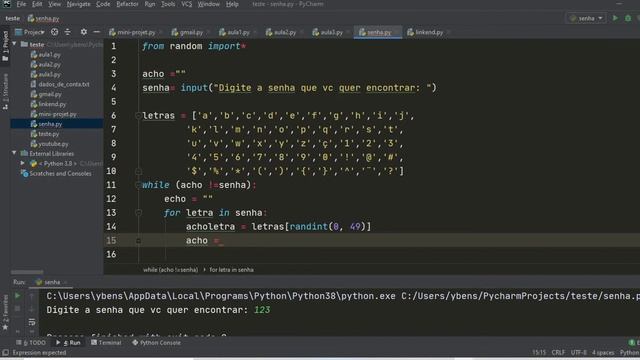Open the Terminal tool window
Image resolution: width=640 pixels, height=360 pixels.
click(106, 343)
